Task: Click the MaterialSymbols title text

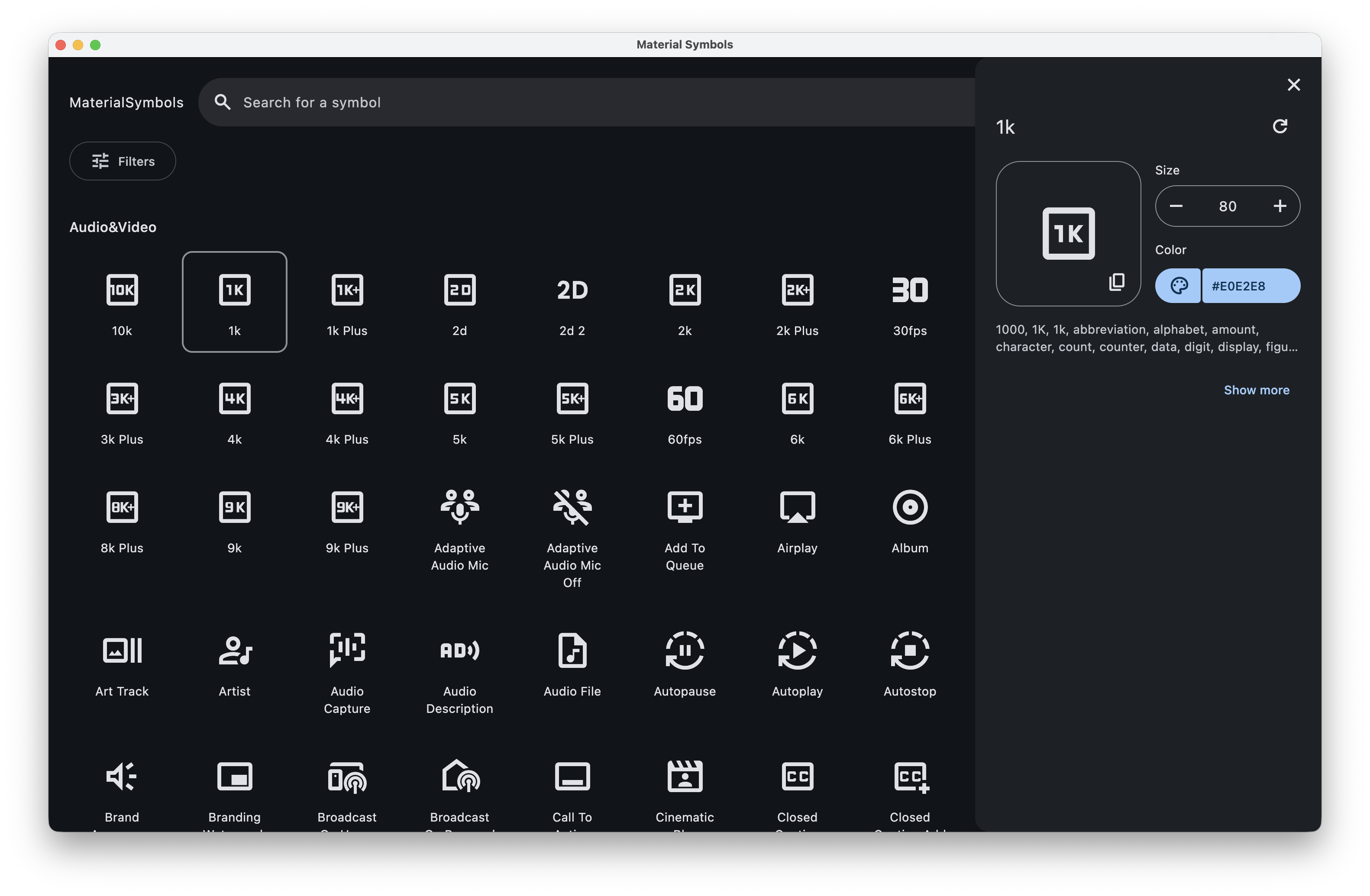Action: (126, 103)
